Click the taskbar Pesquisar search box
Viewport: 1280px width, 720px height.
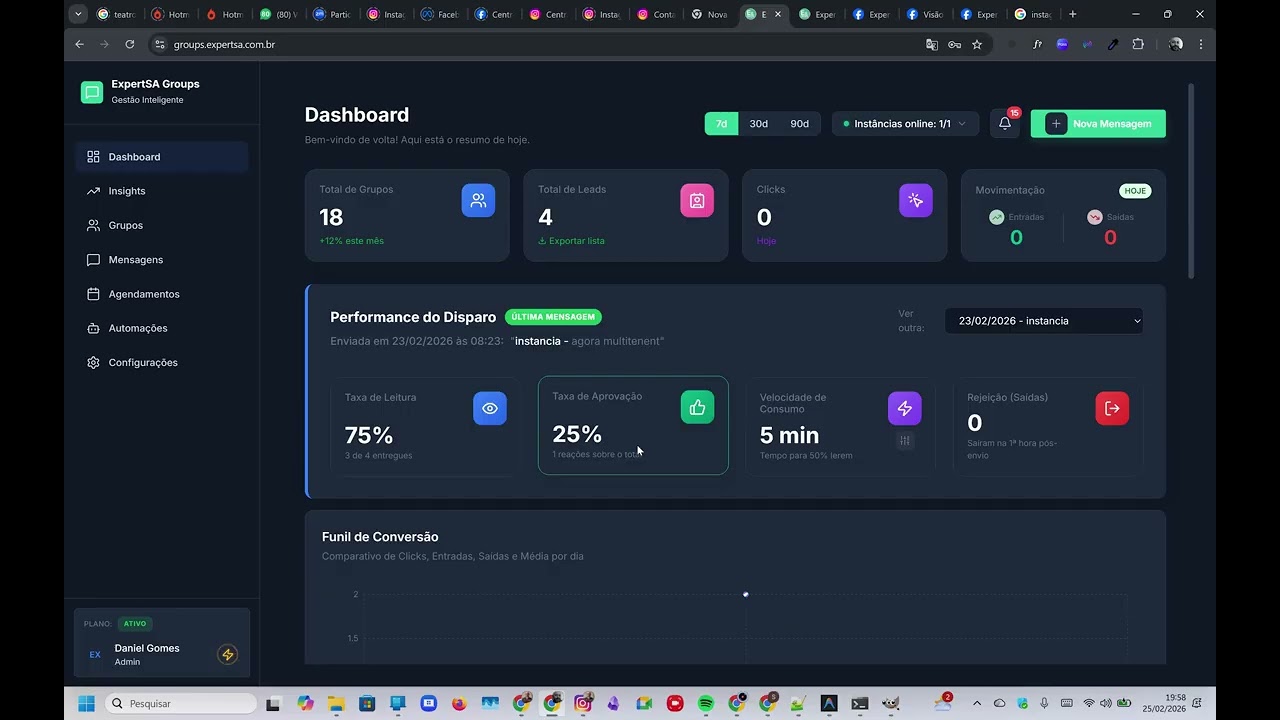[x=181, y=703]
